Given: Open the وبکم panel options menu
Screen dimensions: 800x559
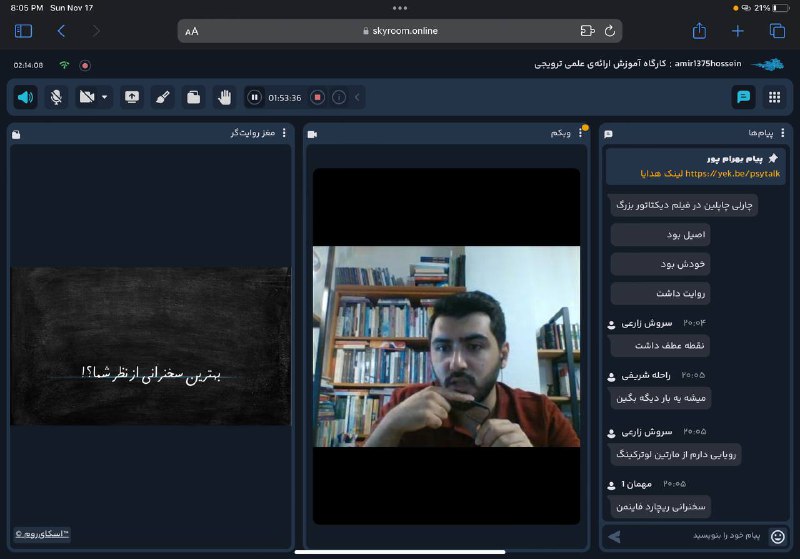Looking at the screenshot, I should pos(580,133).
